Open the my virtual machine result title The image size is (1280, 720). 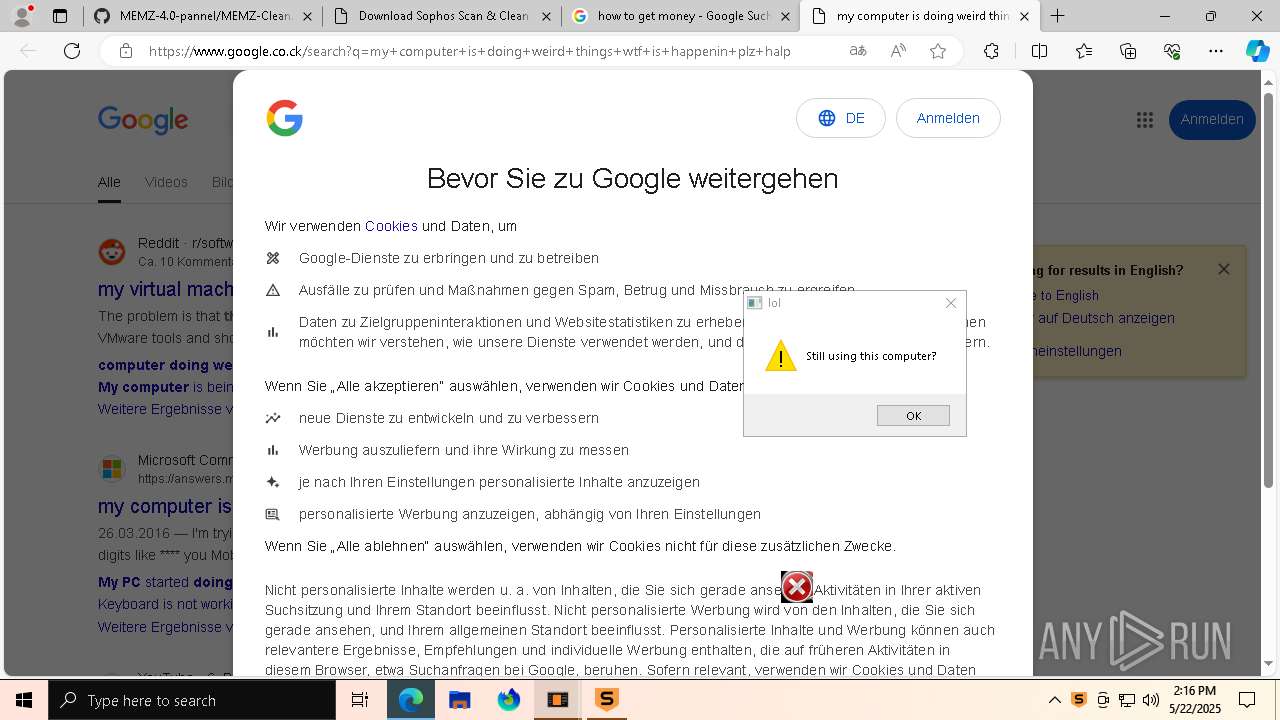165,289
